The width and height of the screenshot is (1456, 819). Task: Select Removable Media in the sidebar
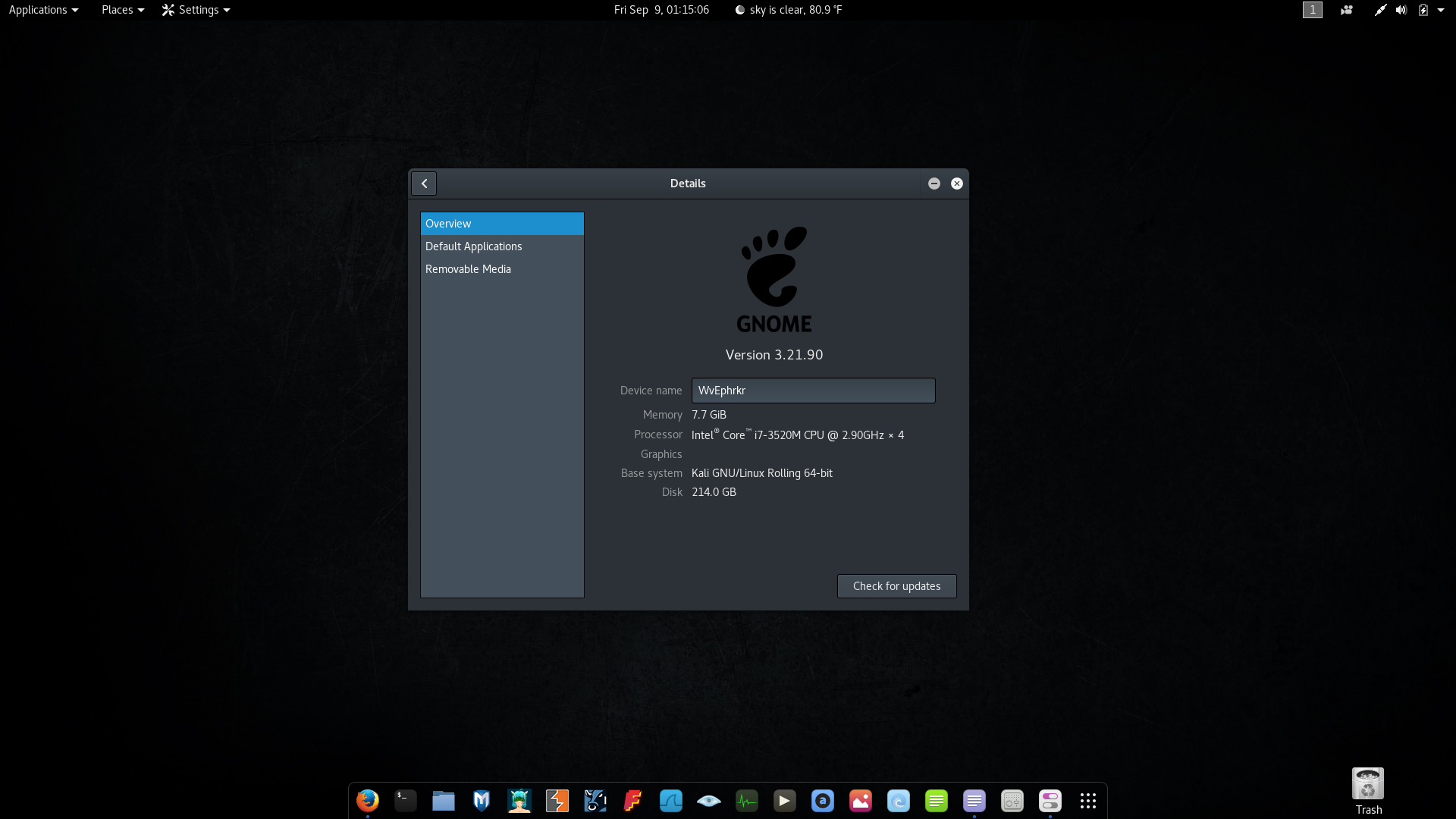(x=468, y=269)
